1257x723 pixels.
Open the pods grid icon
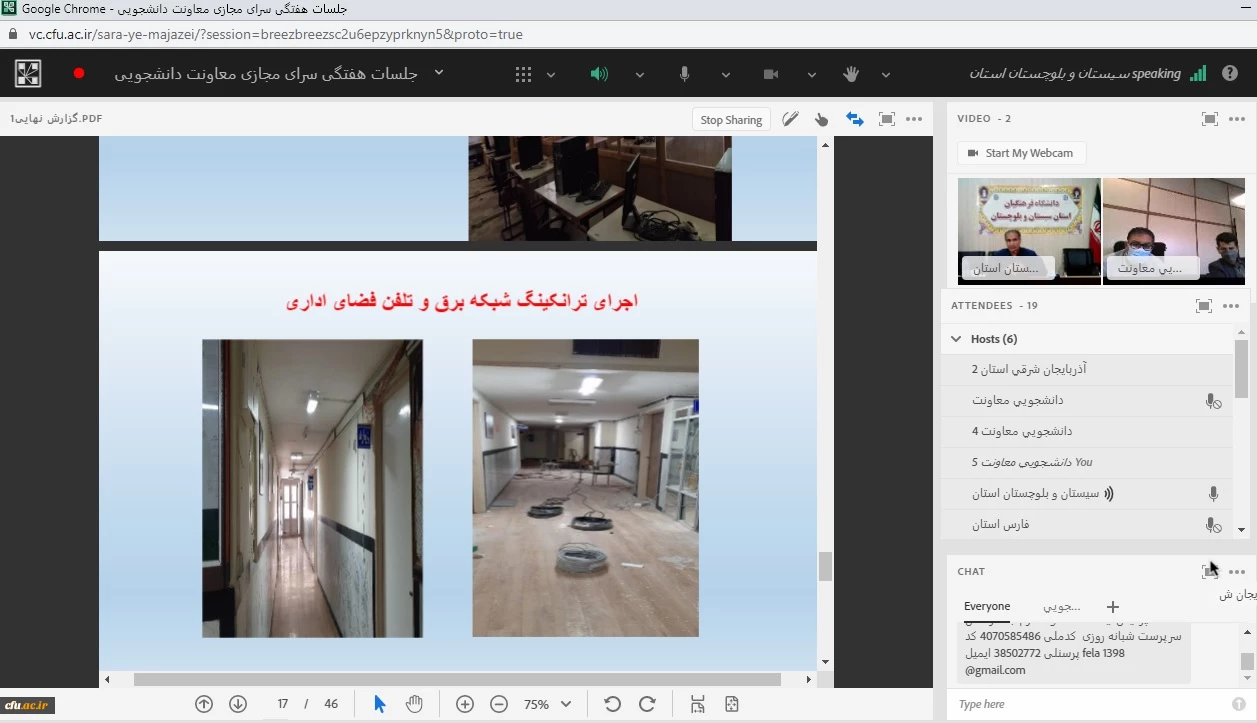click(523, 74)
